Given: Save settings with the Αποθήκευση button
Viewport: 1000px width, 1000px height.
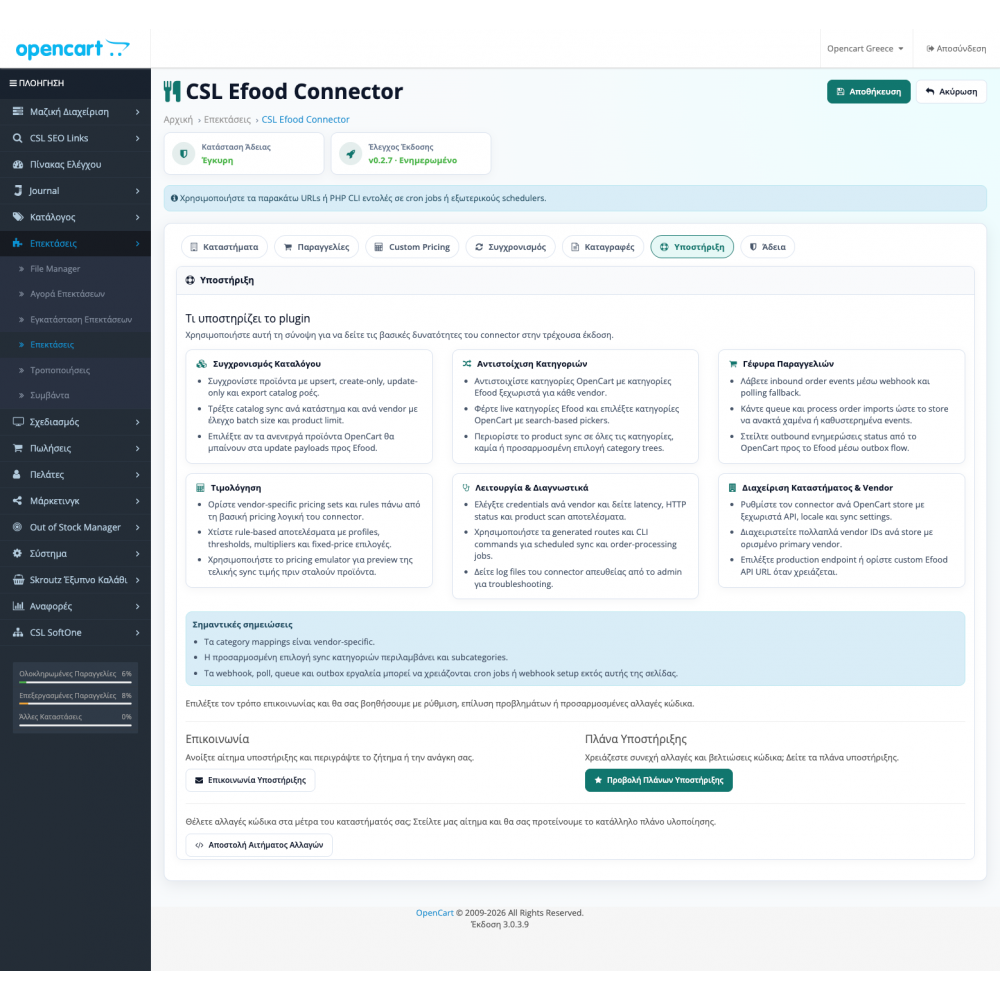Looking at the screenshot, I should [869, 92].
